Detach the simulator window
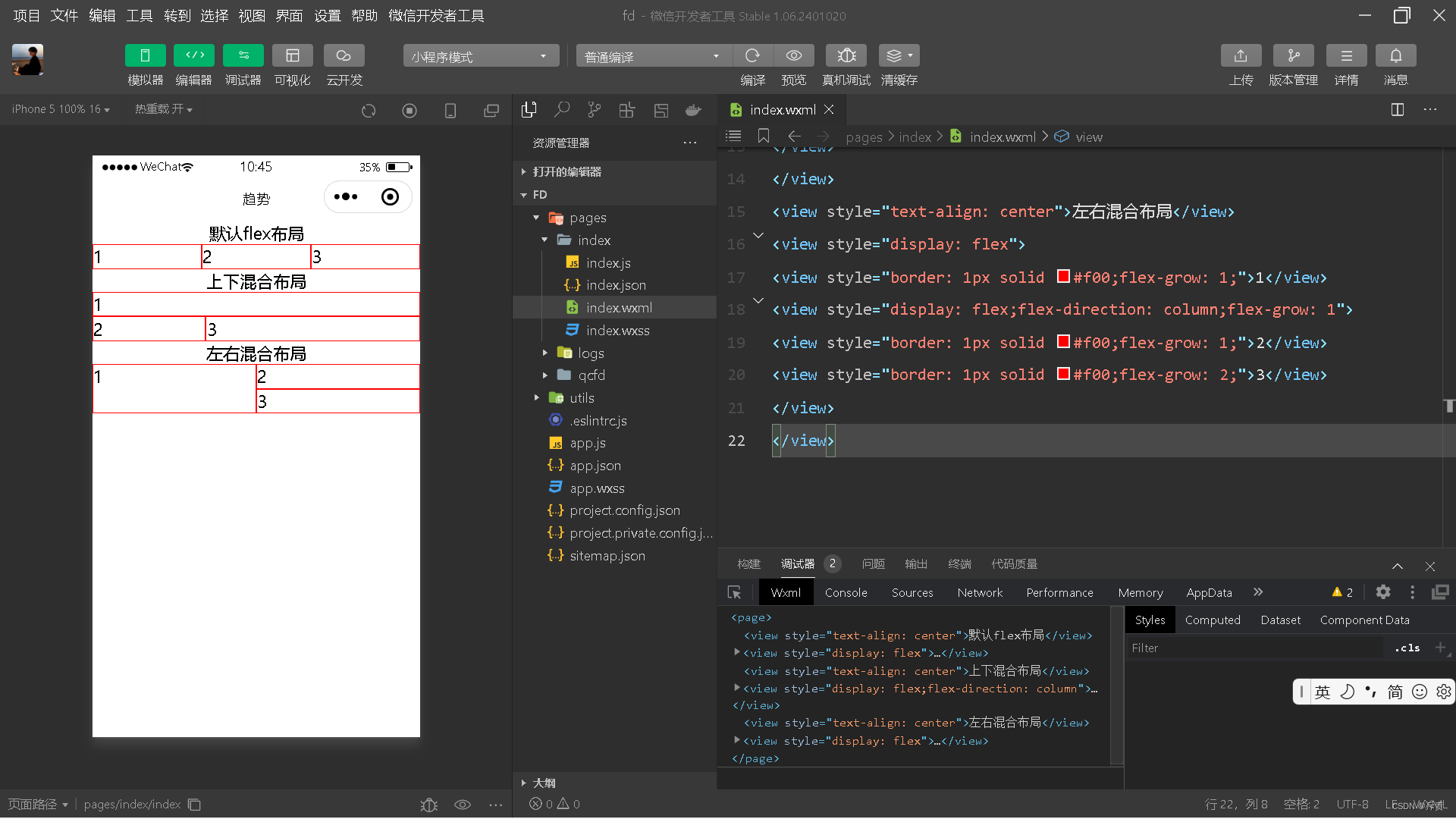This screenshot has width=1456, height=819. coord(491,111)
